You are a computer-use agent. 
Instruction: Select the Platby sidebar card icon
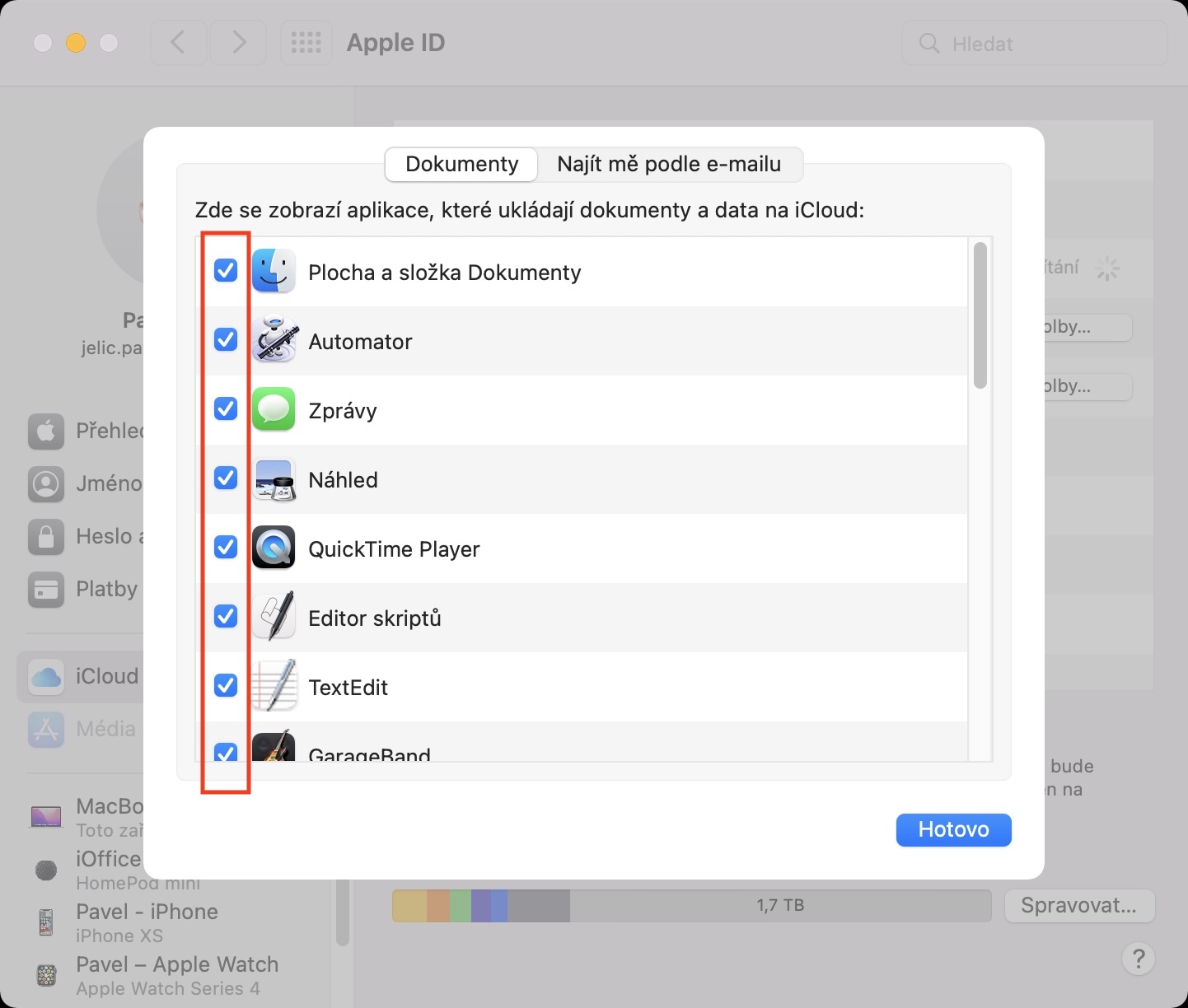coord(46,589)
